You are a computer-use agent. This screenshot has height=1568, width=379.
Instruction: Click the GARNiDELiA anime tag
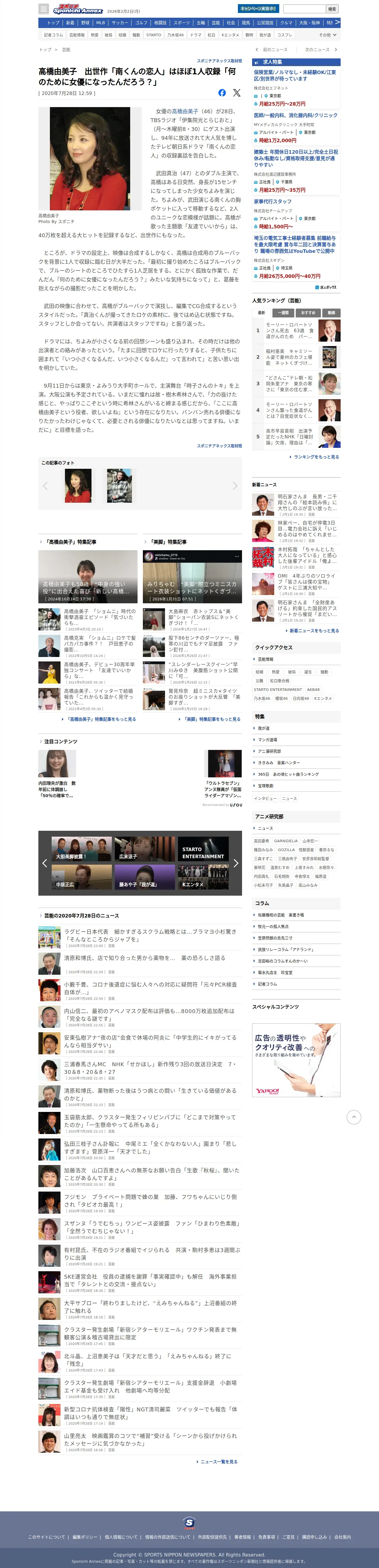(286, 840)
